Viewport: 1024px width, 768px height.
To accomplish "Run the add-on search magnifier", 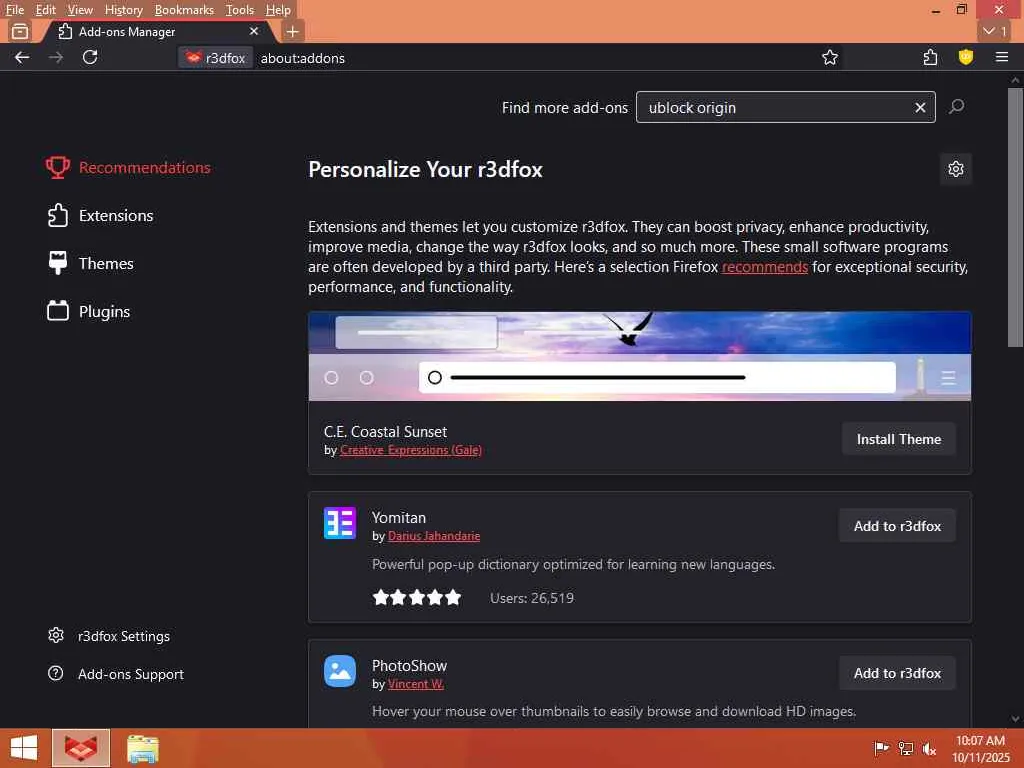I will pyautogui.click(x=957, y=106).
